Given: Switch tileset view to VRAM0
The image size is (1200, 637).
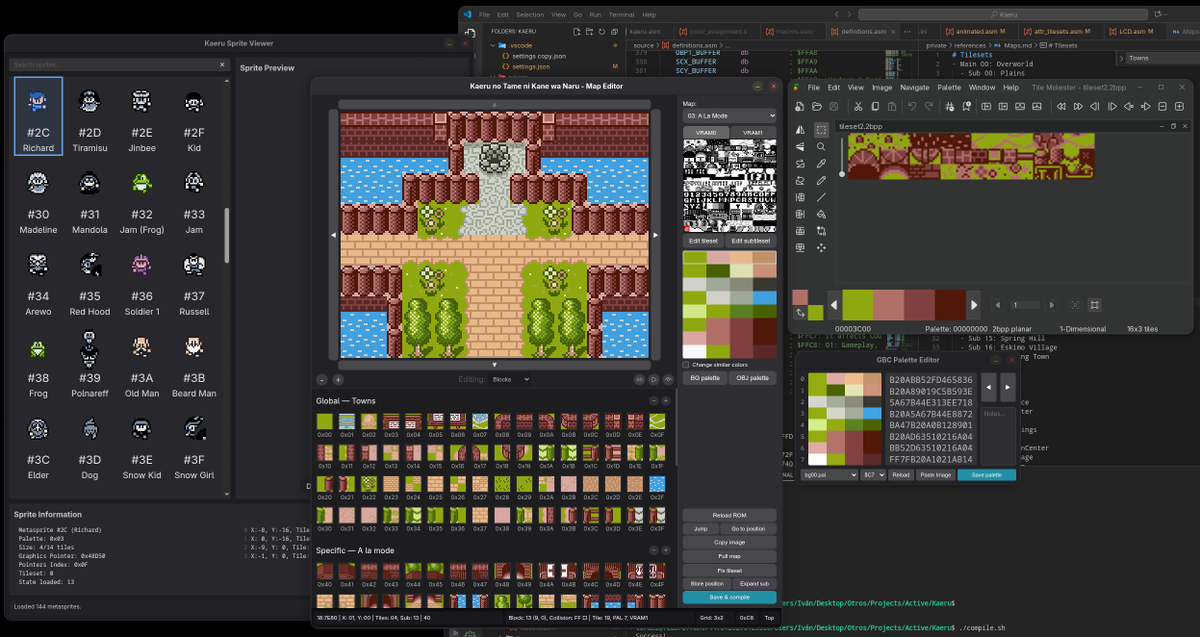Looking at the screenshot, I should tap(705, 132).
